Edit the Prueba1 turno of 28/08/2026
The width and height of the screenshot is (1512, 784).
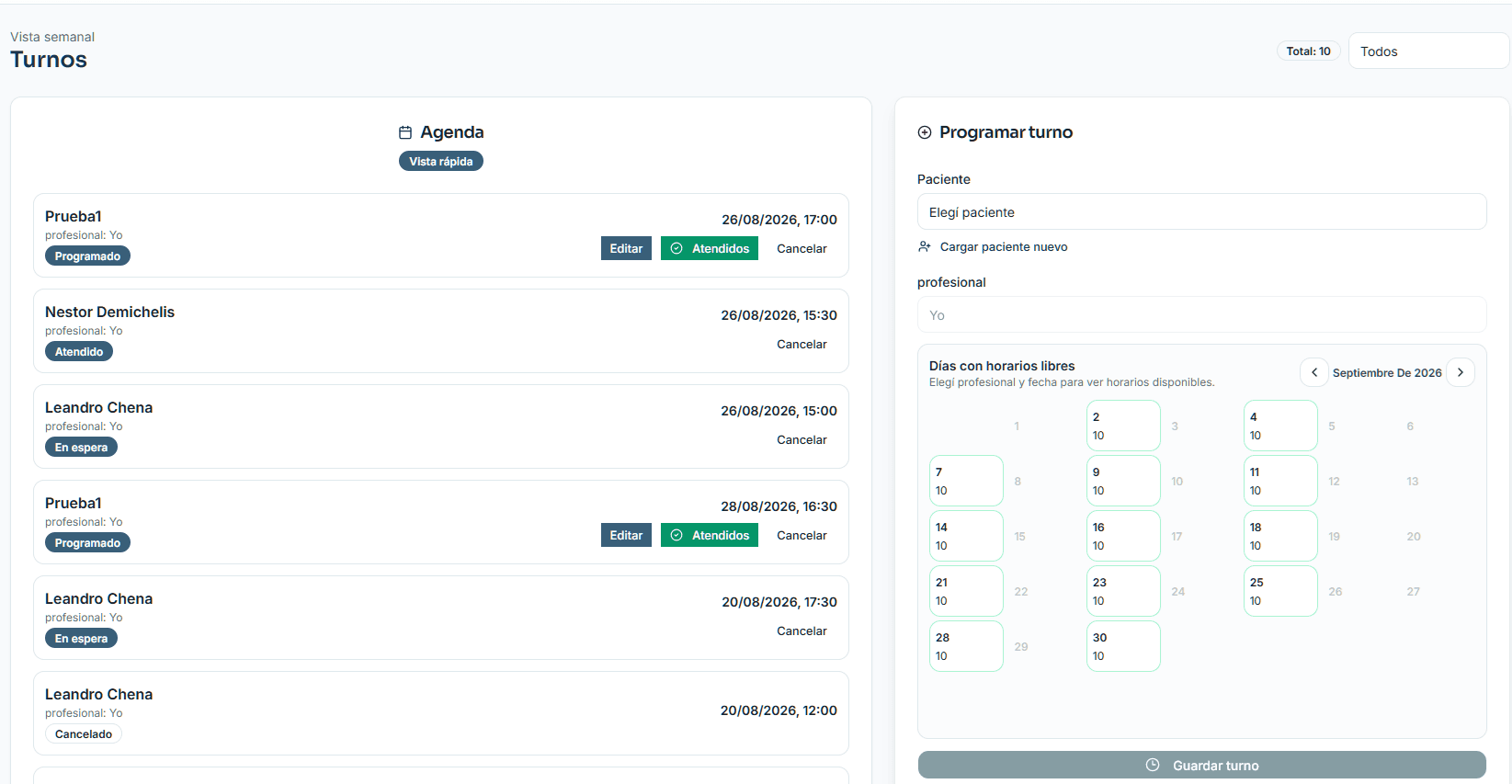626,535
